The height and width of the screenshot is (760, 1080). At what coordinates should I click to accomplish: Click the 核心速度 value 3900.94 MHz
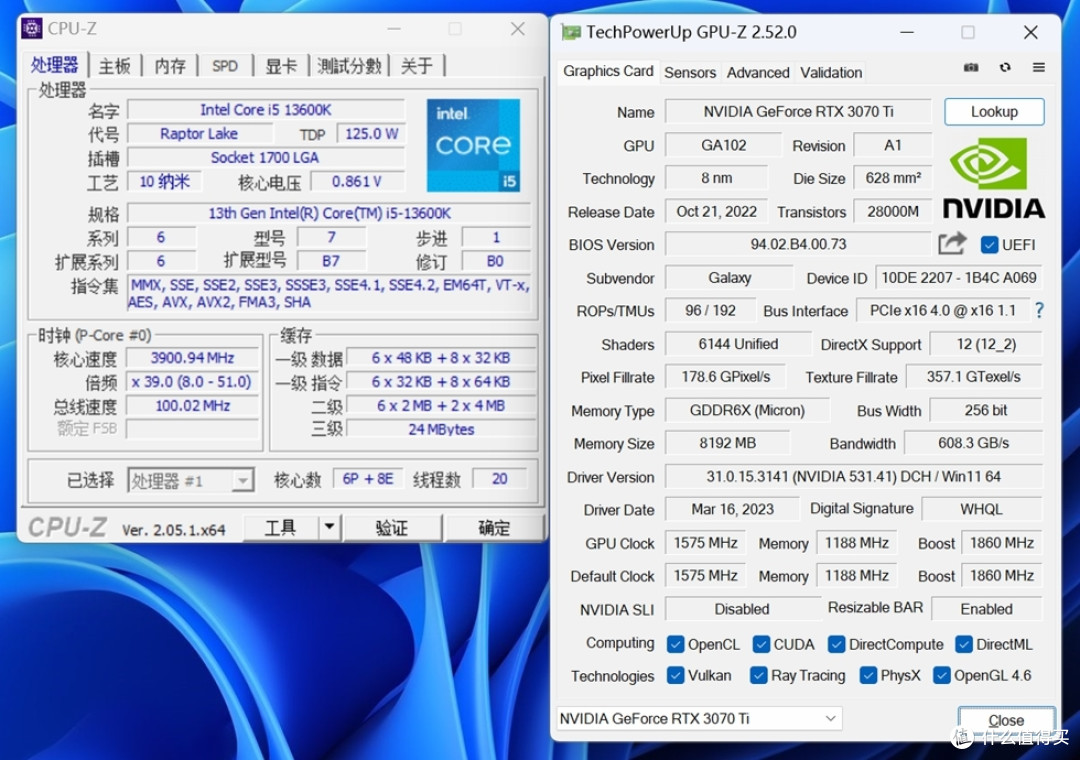point(192,358)
